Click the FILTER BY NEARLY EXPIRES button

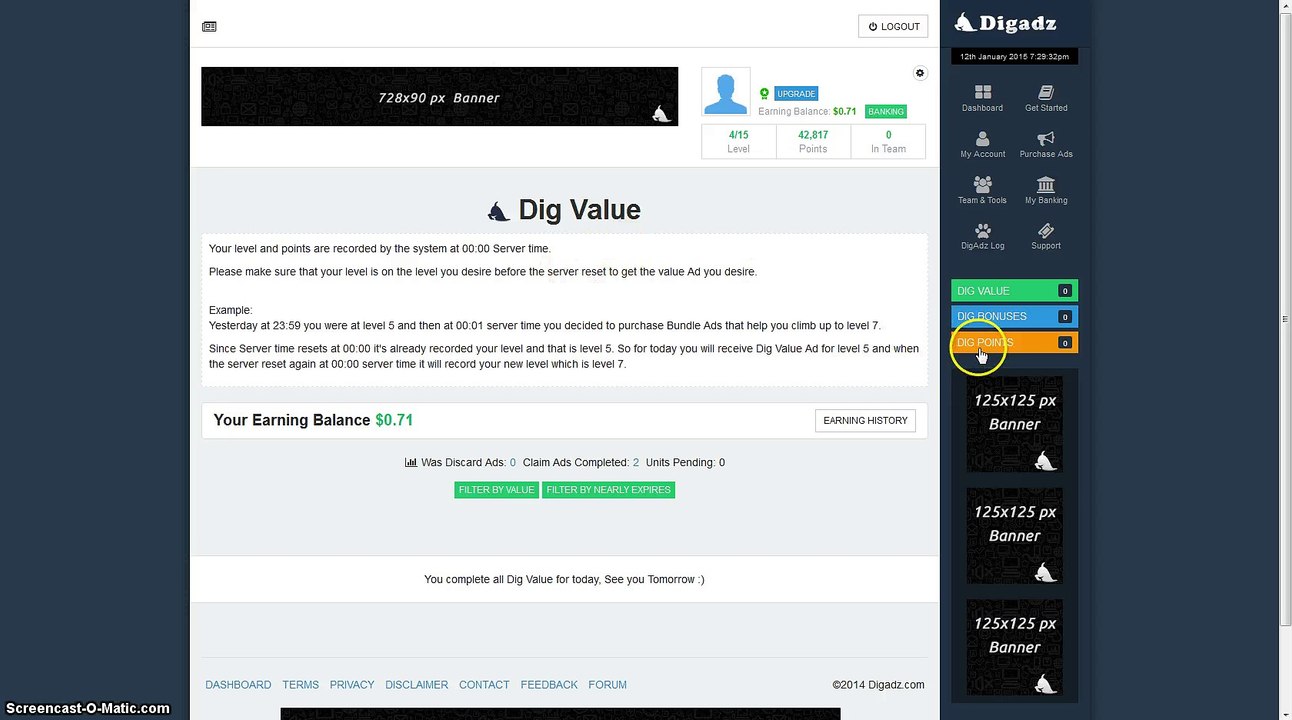click(608, 490)
